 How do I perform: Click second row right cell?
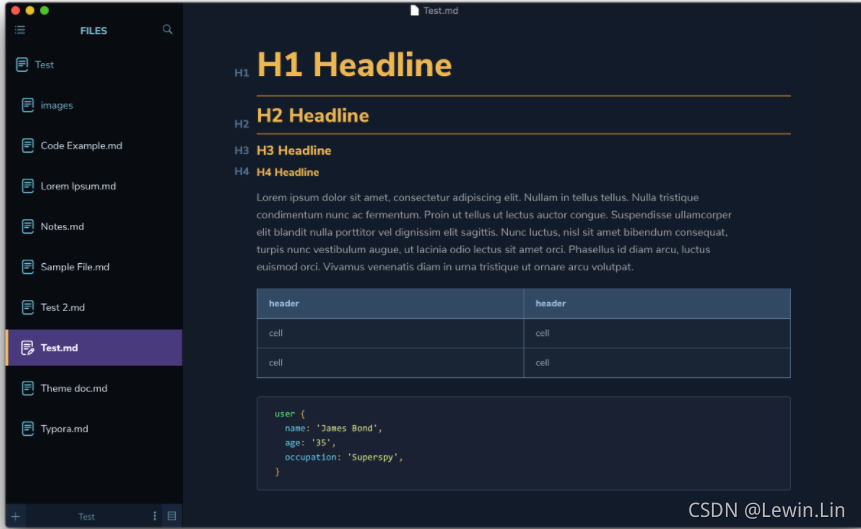[657, 363]
